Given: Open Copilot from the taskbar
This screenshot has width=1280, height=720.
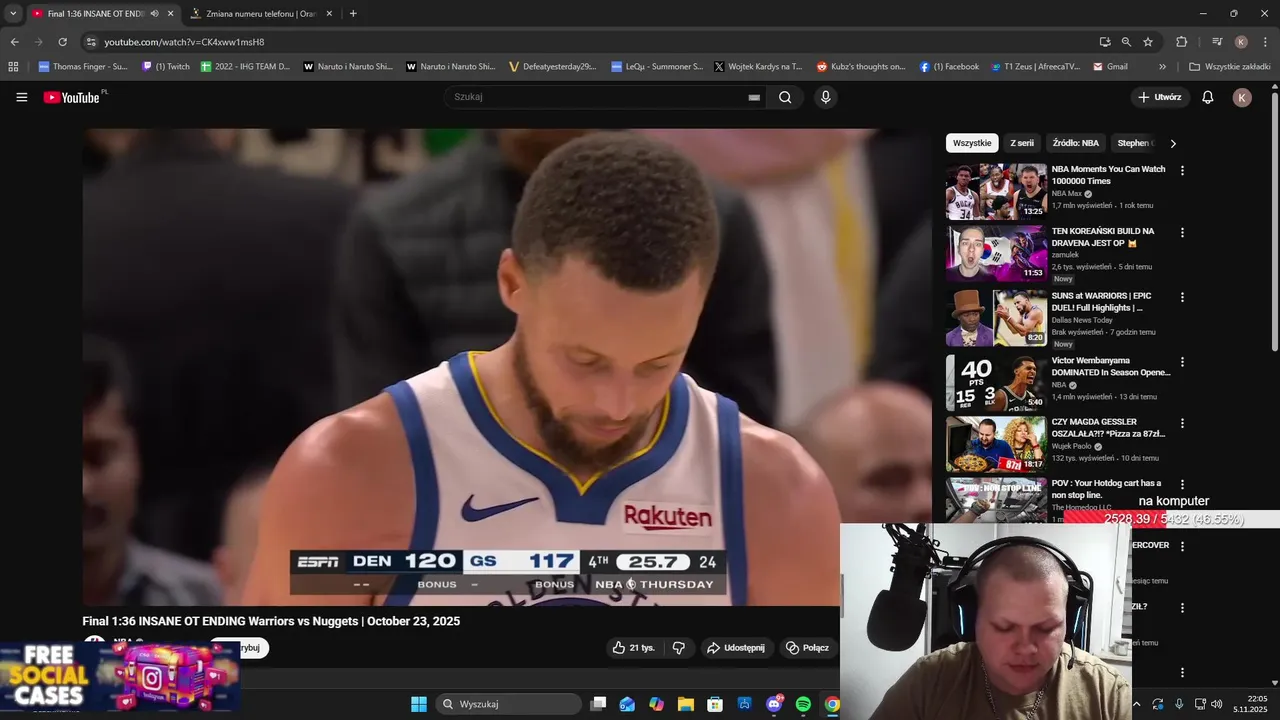Looking at the screenshot, I should 656,704.
